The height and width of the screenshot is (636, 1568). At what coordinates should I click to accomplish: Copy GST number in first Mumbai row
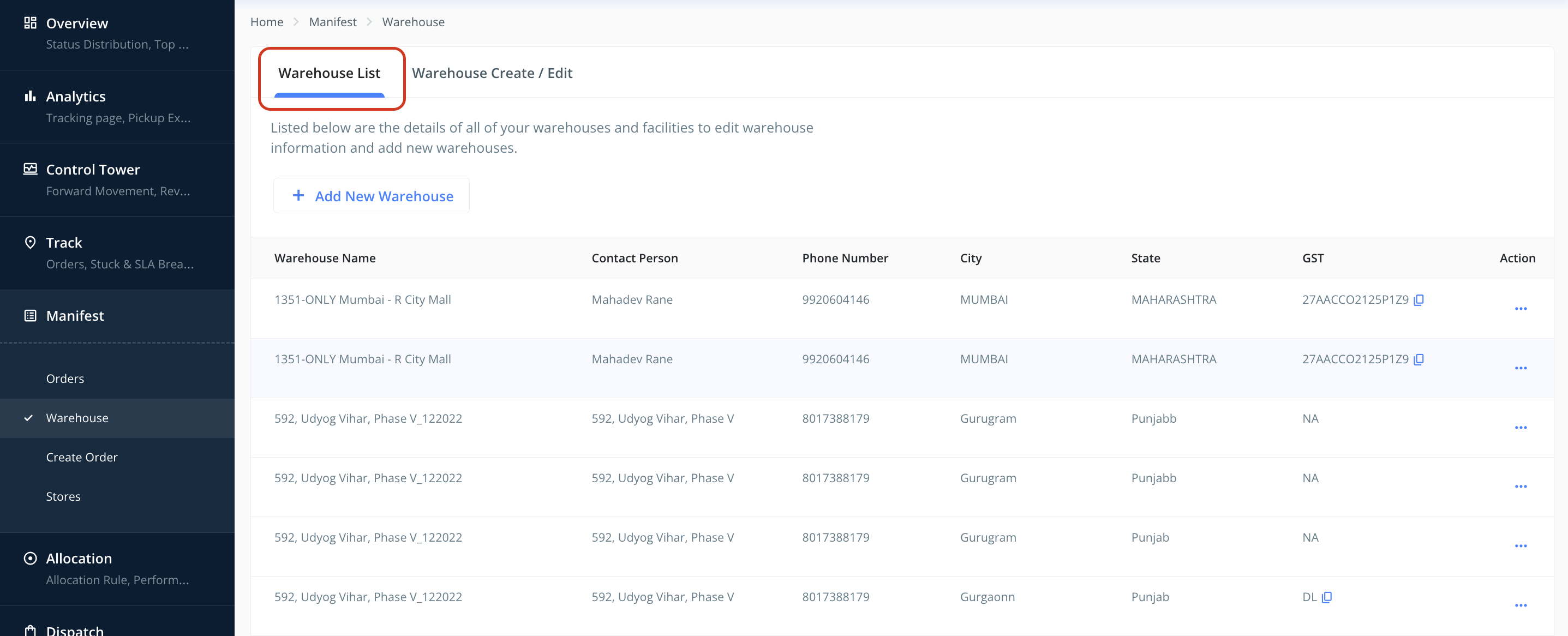1419,299
